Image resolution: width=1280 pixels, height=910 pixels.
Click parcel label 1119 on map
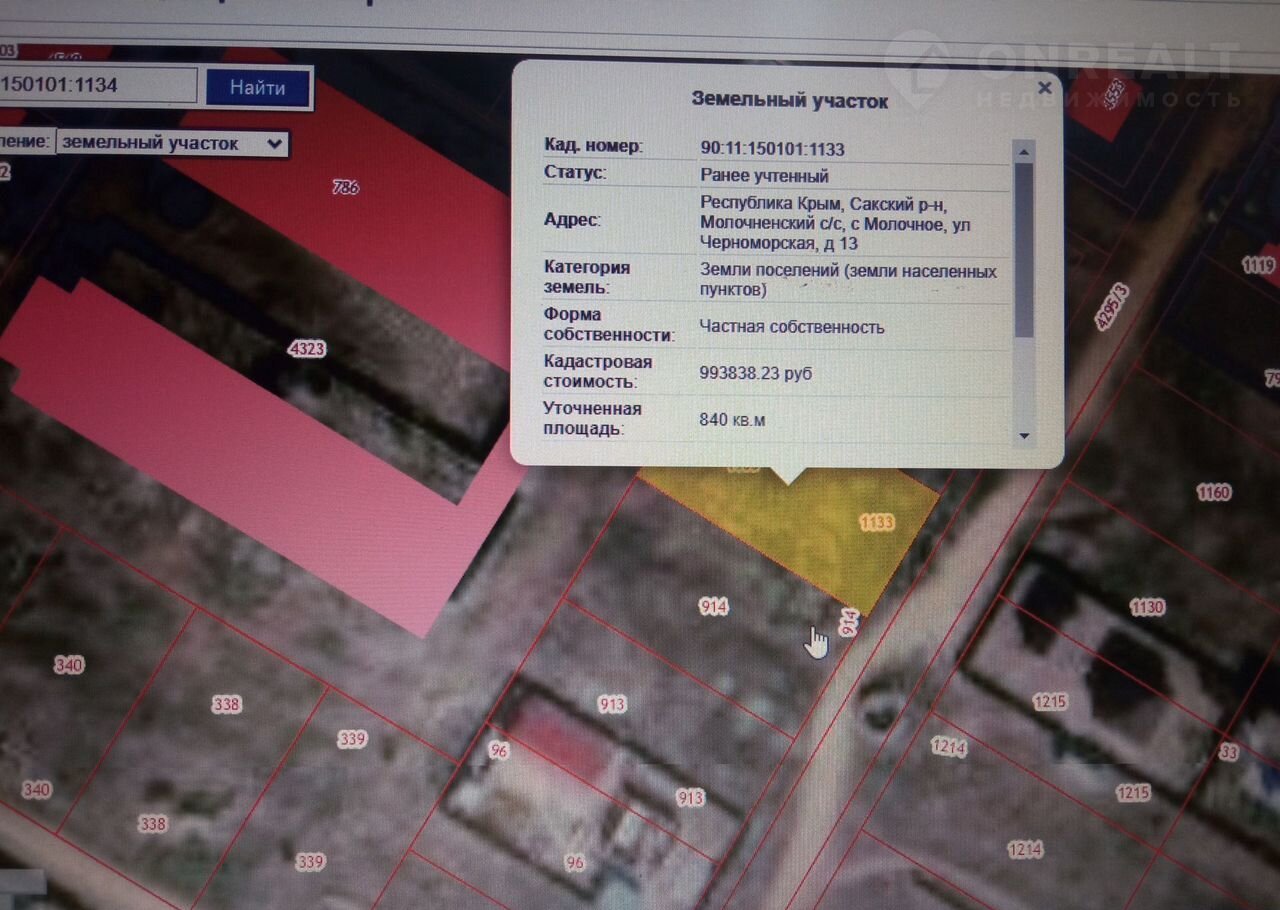[1258, 265]
